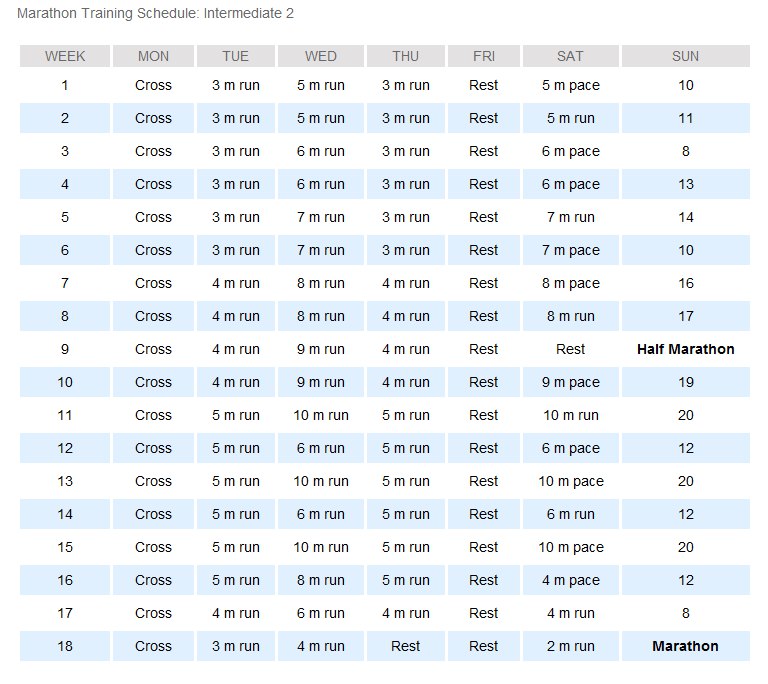Image resolution: width=768 pixels, height=684 pixels.
Task: Click the week number '12' in the WEEK column
Action: pyautogui.click(x=65, y=448)
